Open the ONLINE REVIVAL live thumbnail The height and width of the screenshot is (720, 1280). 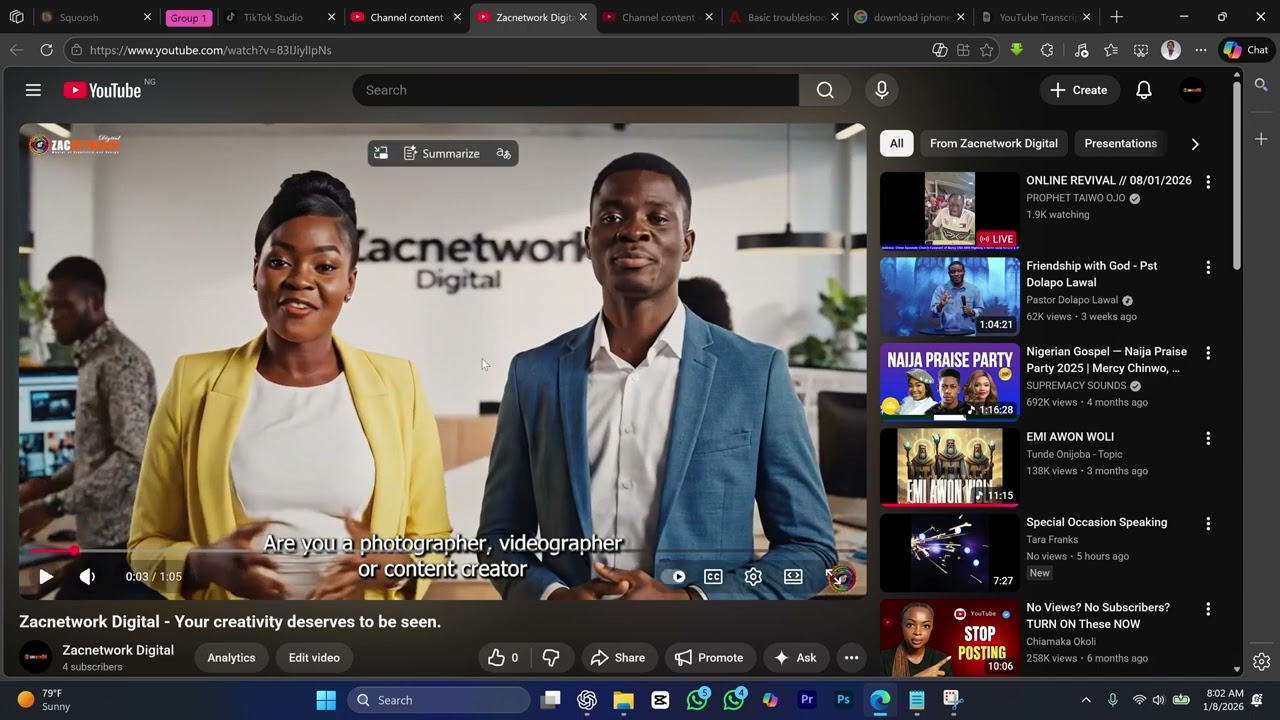(x=949, y=211)
